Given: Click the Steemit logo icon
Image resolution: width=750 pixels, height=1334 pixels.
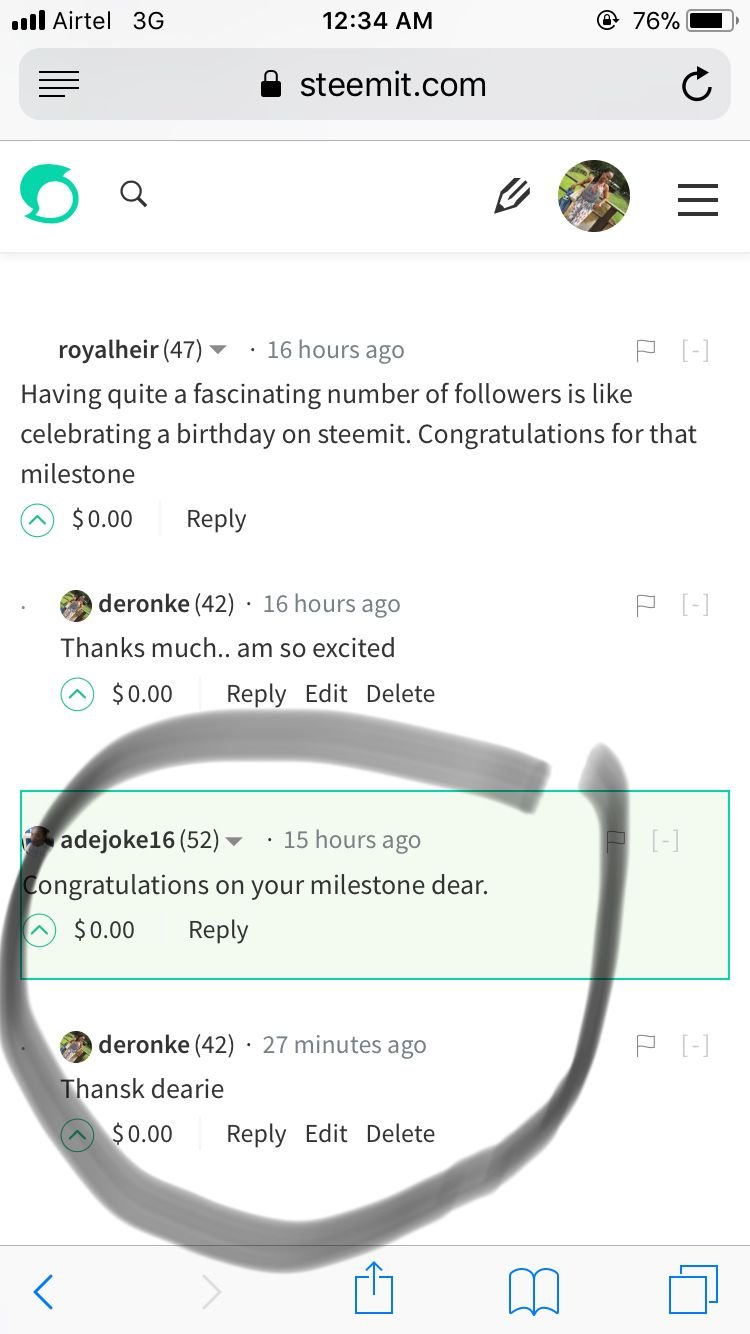Looking at the screenshot, I should coord(49,194).
